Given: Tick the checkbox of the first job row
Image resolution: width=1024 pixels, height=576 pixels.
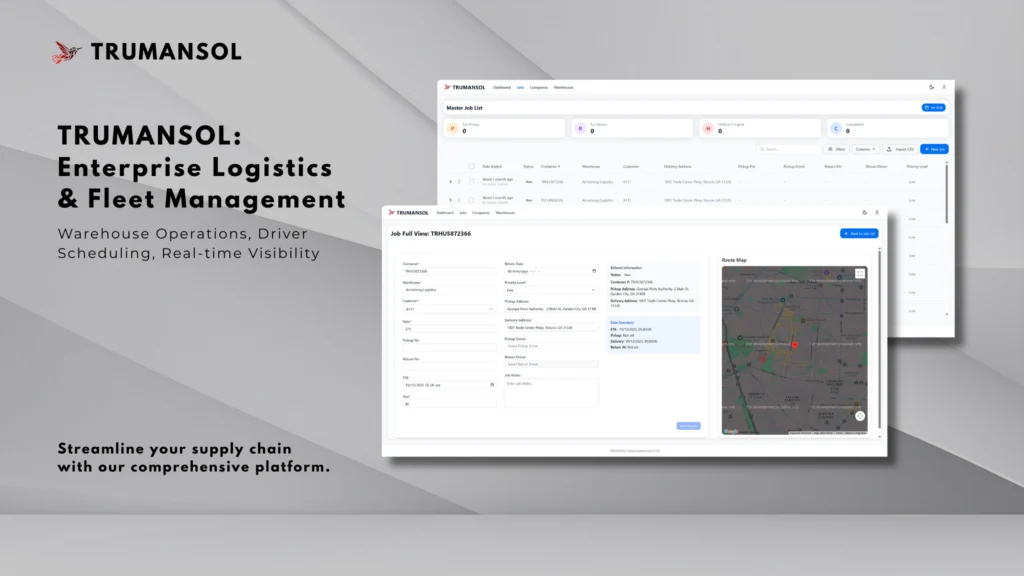Looking at the screenshot, I should (x=472, y=182).
